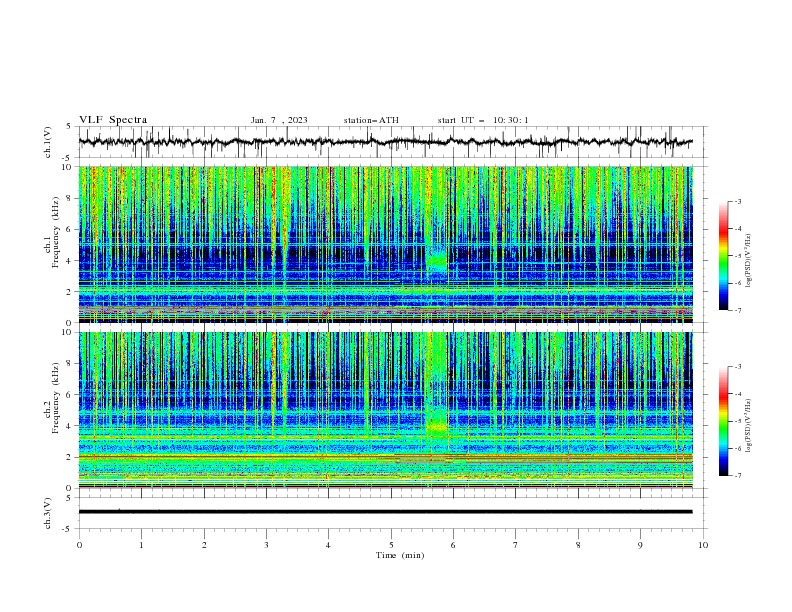Click the "VLF Spectra" plot title
792x612 pixels.
[113, 120]
